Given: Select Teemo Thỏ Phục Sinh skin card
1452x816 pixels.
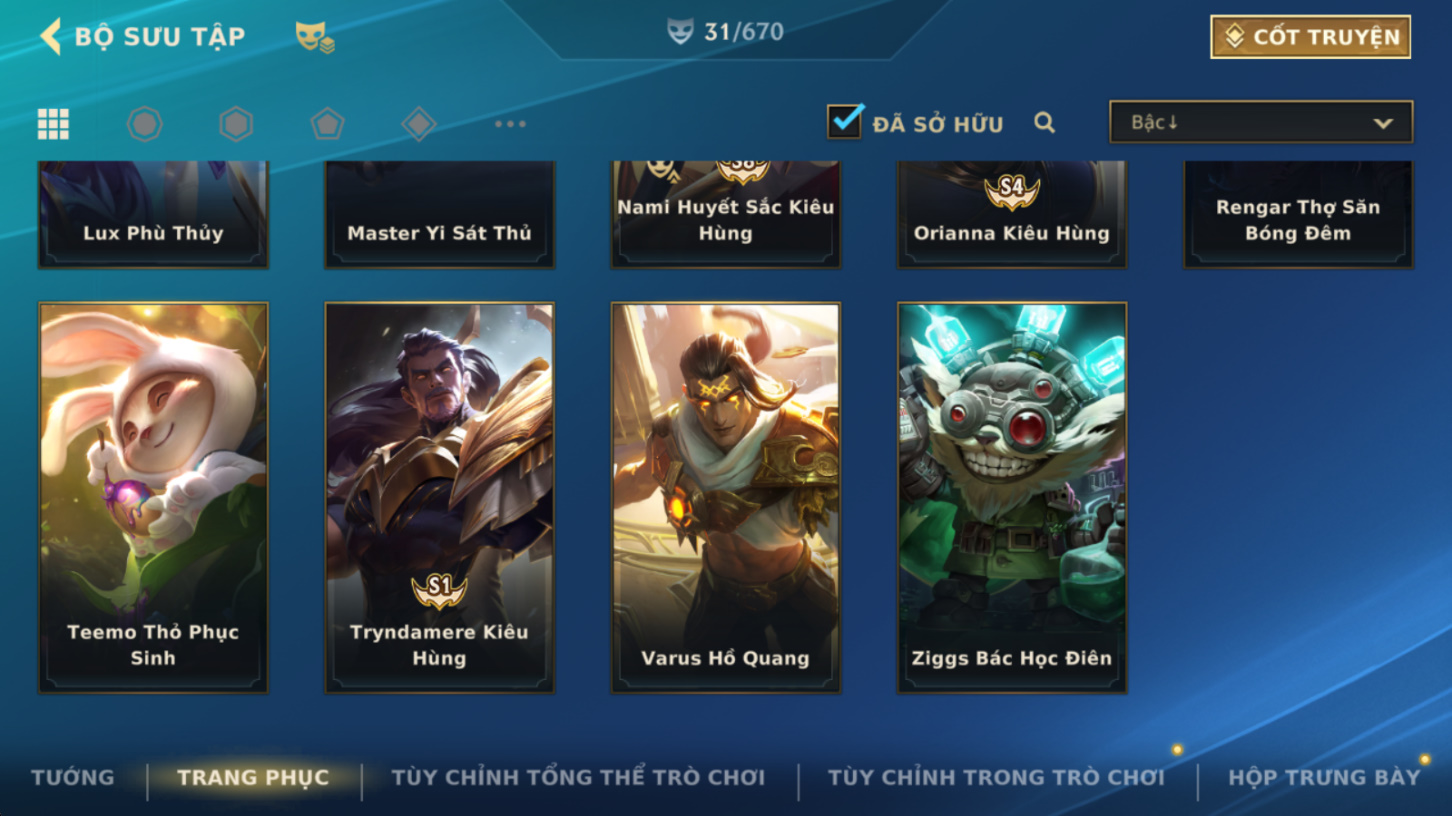Looking at the screenshot, I should click(153, 498).
